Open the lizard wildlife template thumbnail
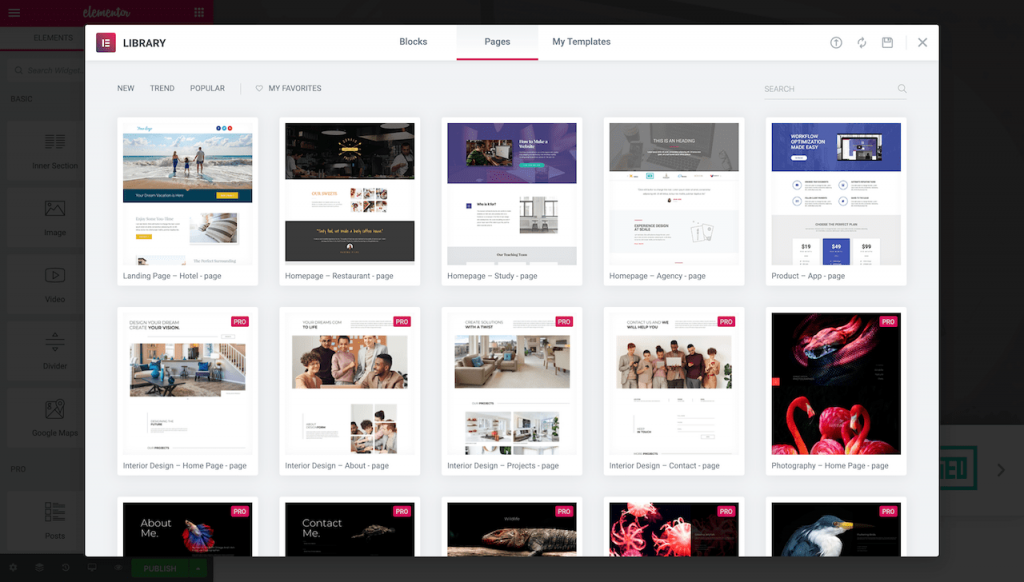1024x582 pixels. coord(511,529)
